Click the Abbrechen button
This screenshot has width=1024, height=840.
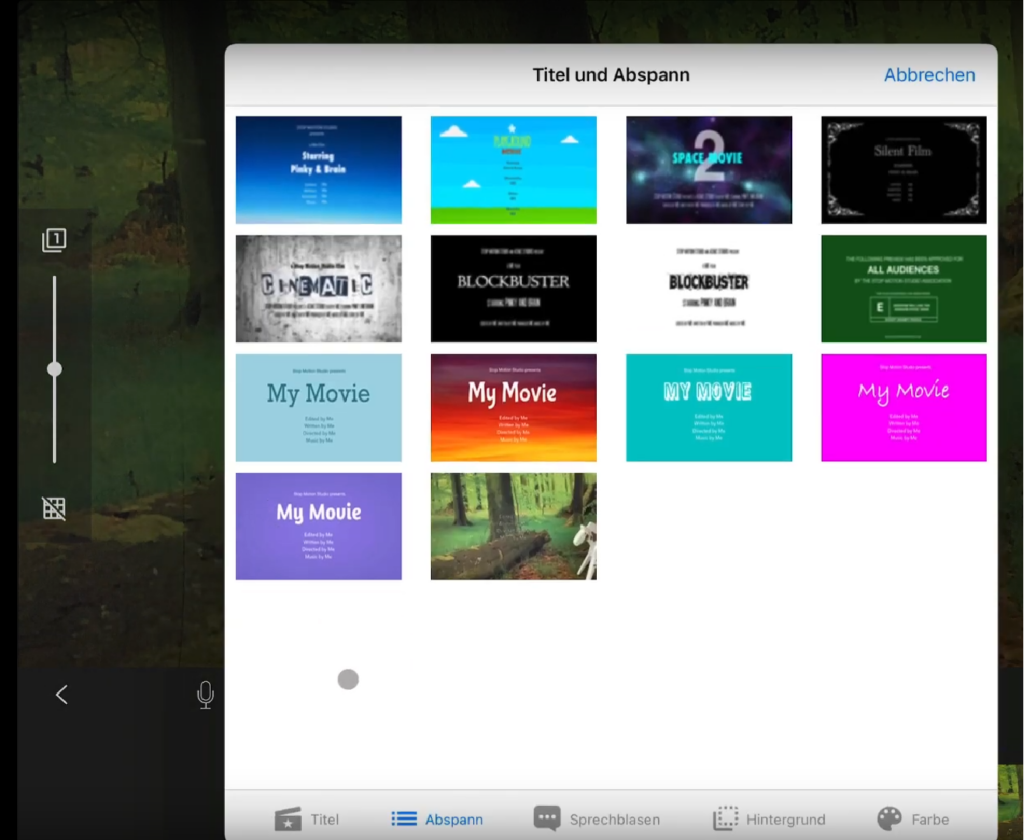coord(929,75)
